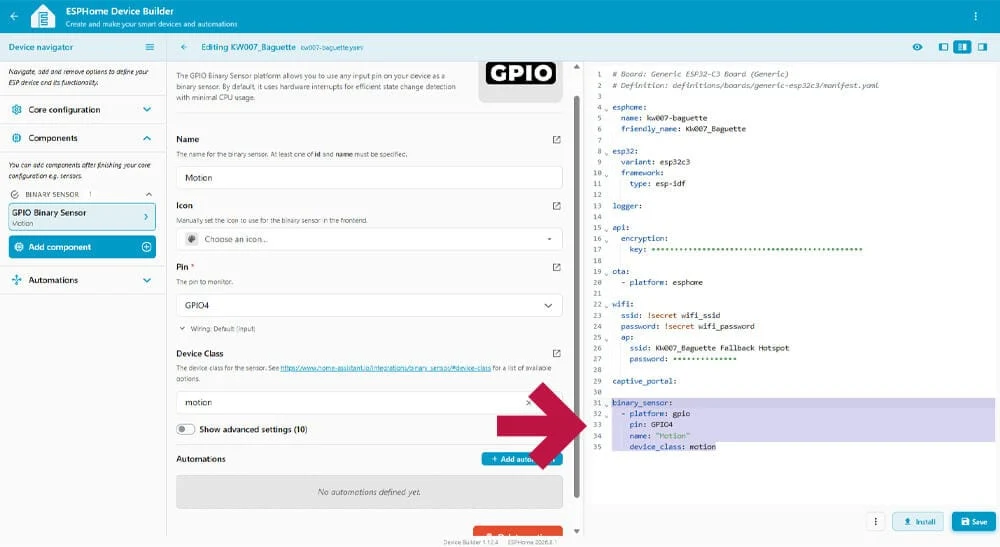Click the Add component button
This screenshot has height=547, width=1000.
click(x=82, y=247)
